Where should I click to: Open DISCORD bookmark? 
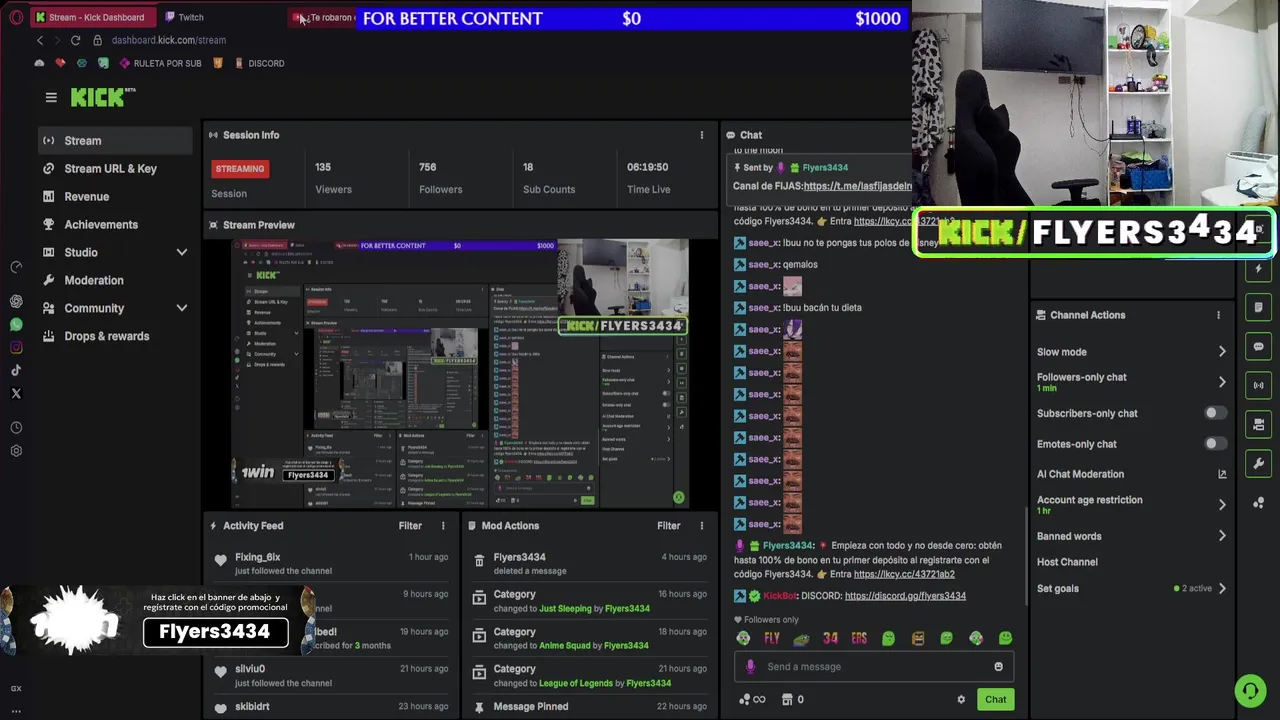(259, 63)
